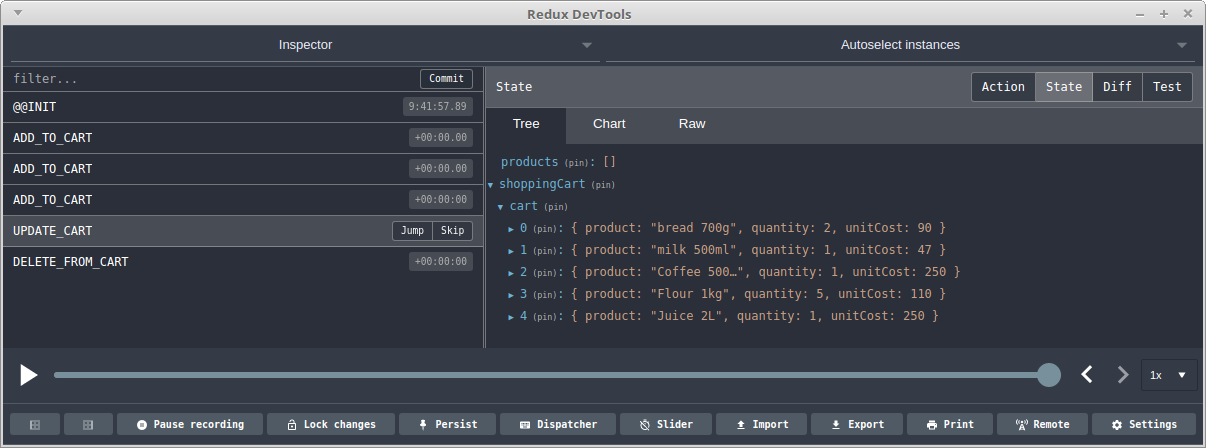The image size is (1206, 448).
Task: Open the 1x playback speed dropdown
Action: pyautogui.click(x=1169, y=375)
